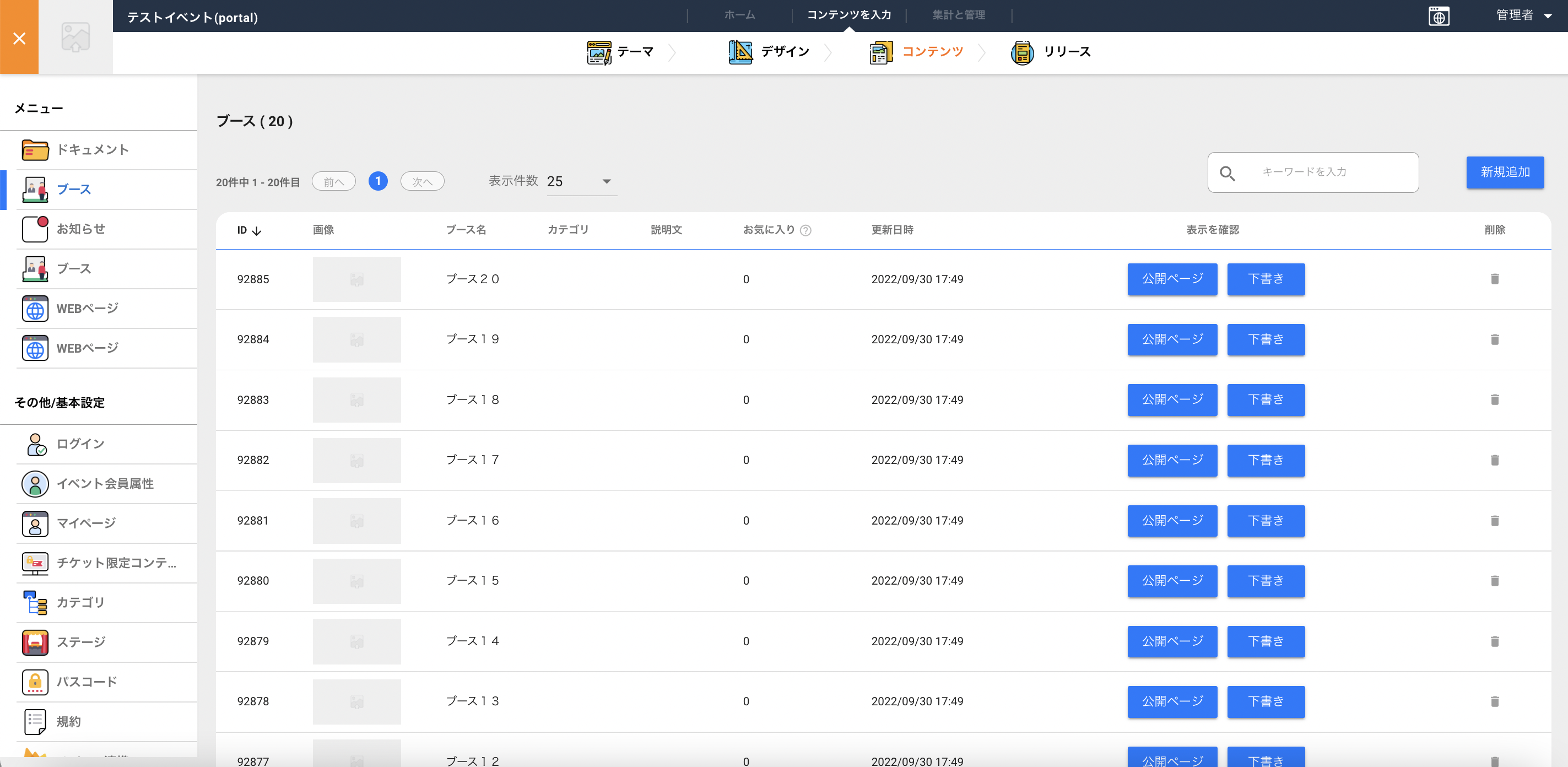Delete ブース１６ with the trash icon

click(1494, 521)
